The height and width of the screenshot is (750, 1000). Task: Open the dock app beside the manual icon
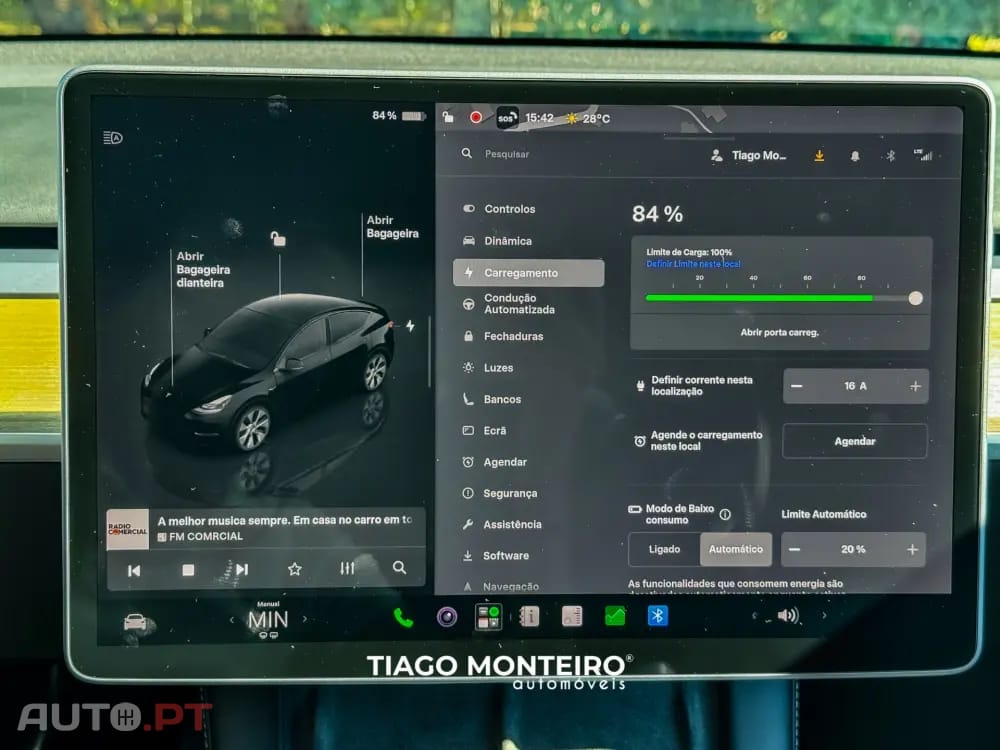[571, 616]
